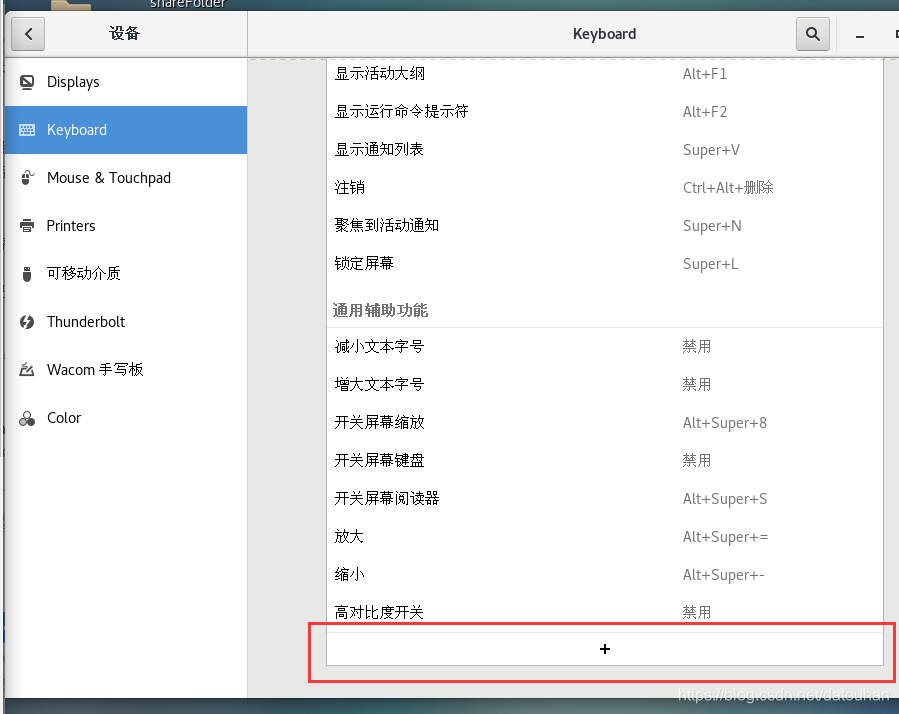Screen dimensions: 899x714
Task: Edit the 聚焦到活动通知 shortcut row
Action: [605, 225]
